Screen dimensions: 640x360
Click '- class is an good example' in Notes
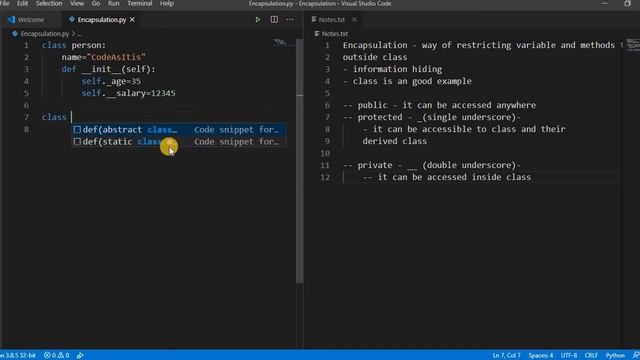tap(407, 81)
